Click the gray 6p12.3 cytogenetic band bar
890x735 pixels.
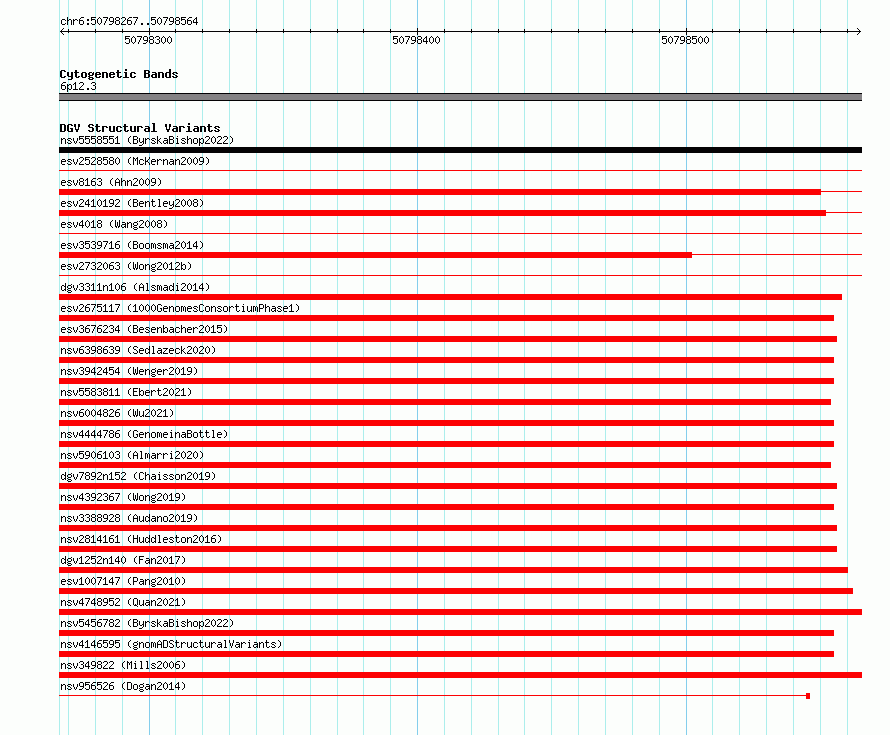point(460,97)
